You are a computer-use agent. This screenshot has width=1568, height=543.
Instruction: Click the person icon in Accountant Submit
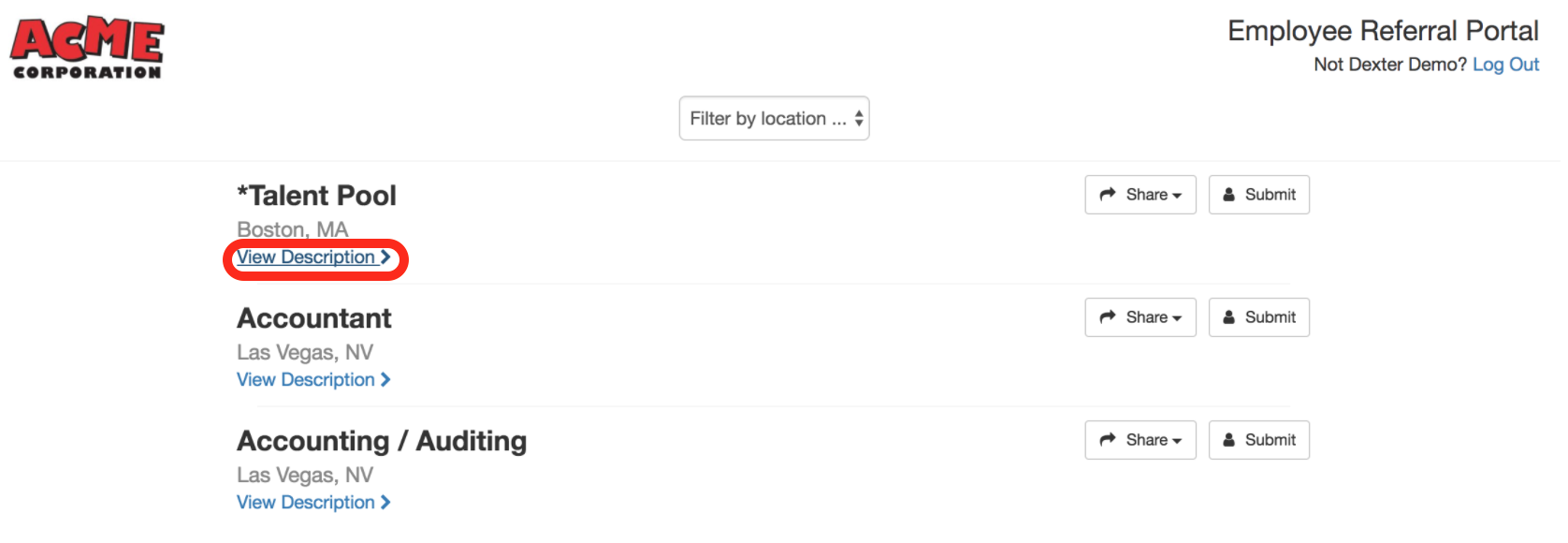pyautogui.click(x=1229, y=317)
